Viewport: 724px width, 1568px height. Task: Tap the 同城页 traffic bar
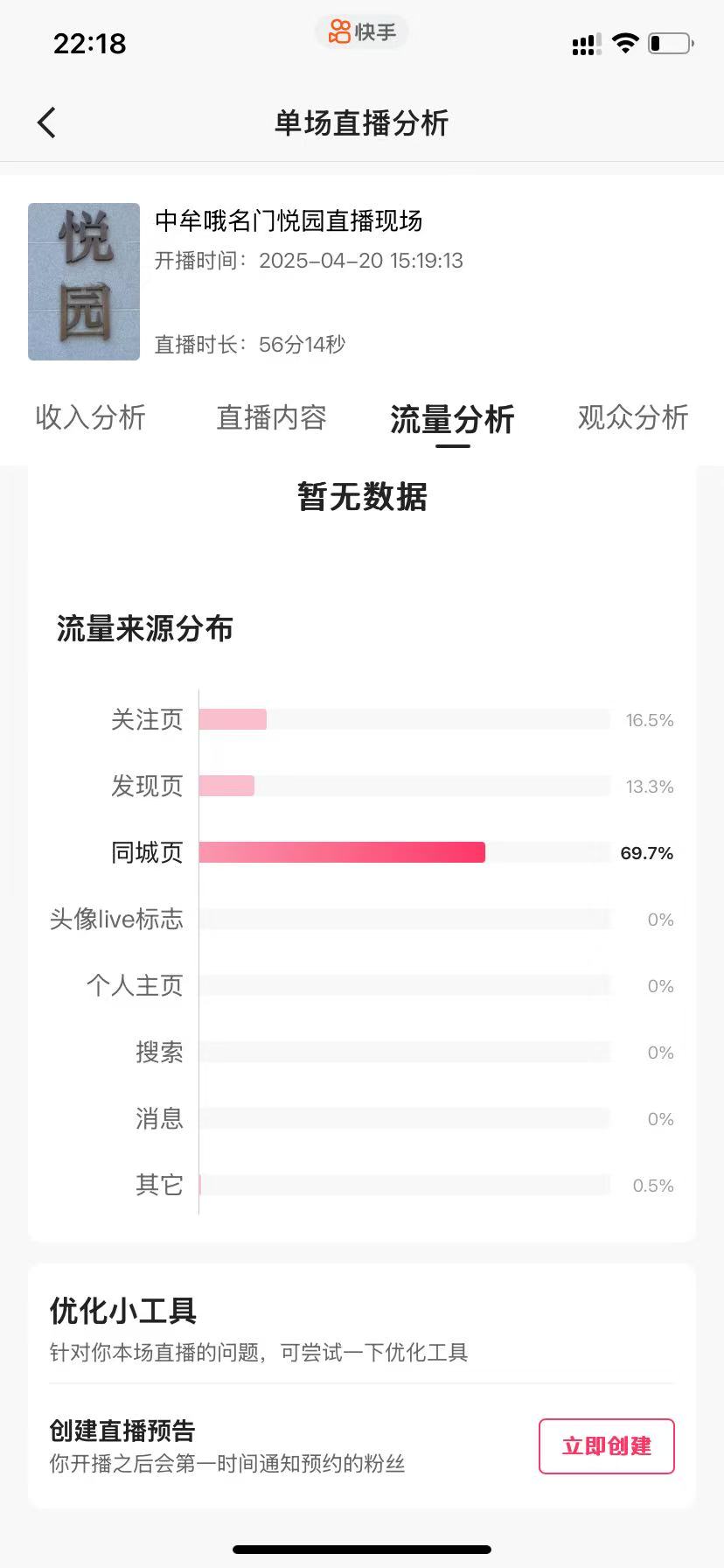[342, 853]
